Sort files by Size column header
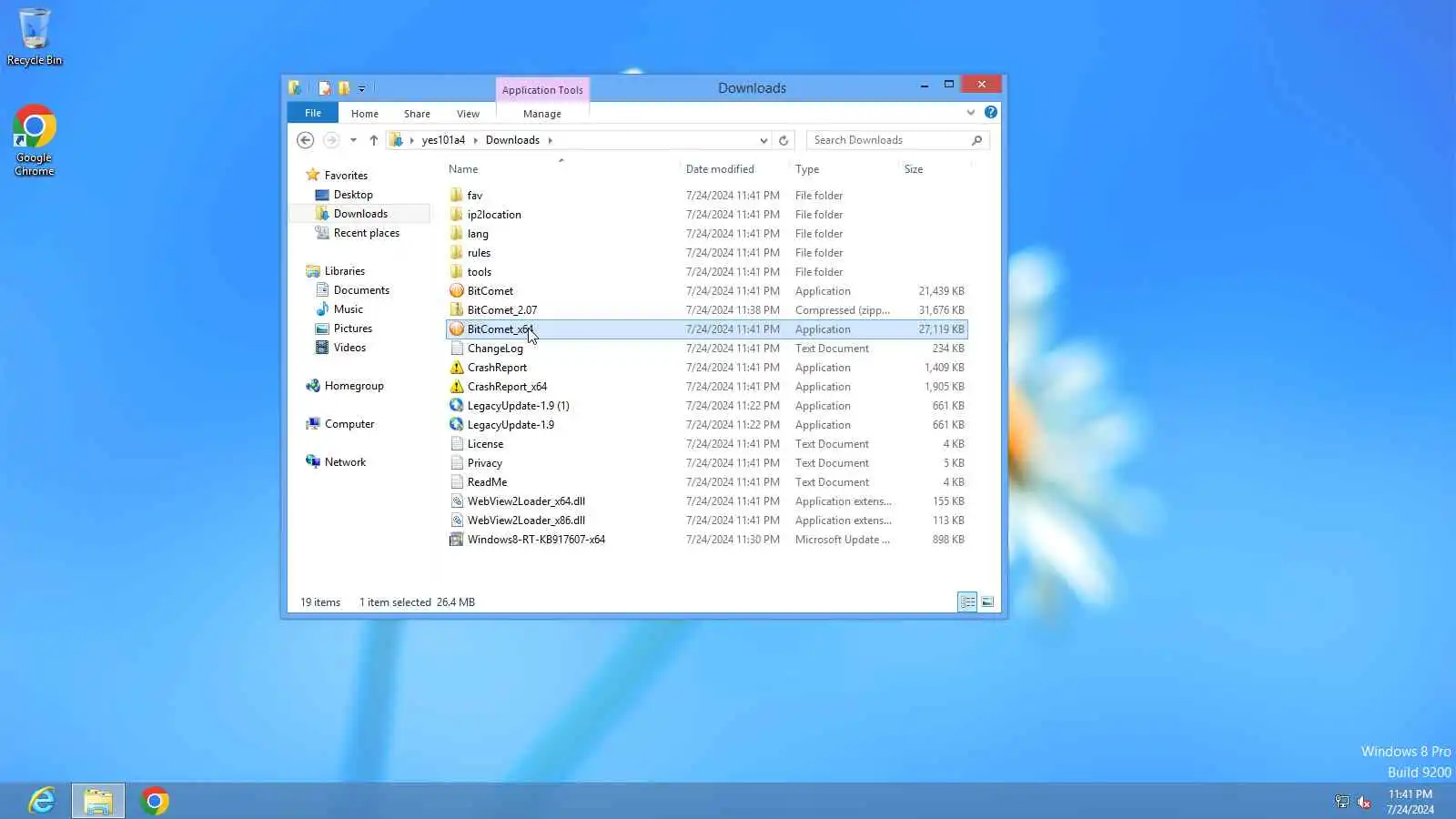1456x819 pixels. coord(914,169)
